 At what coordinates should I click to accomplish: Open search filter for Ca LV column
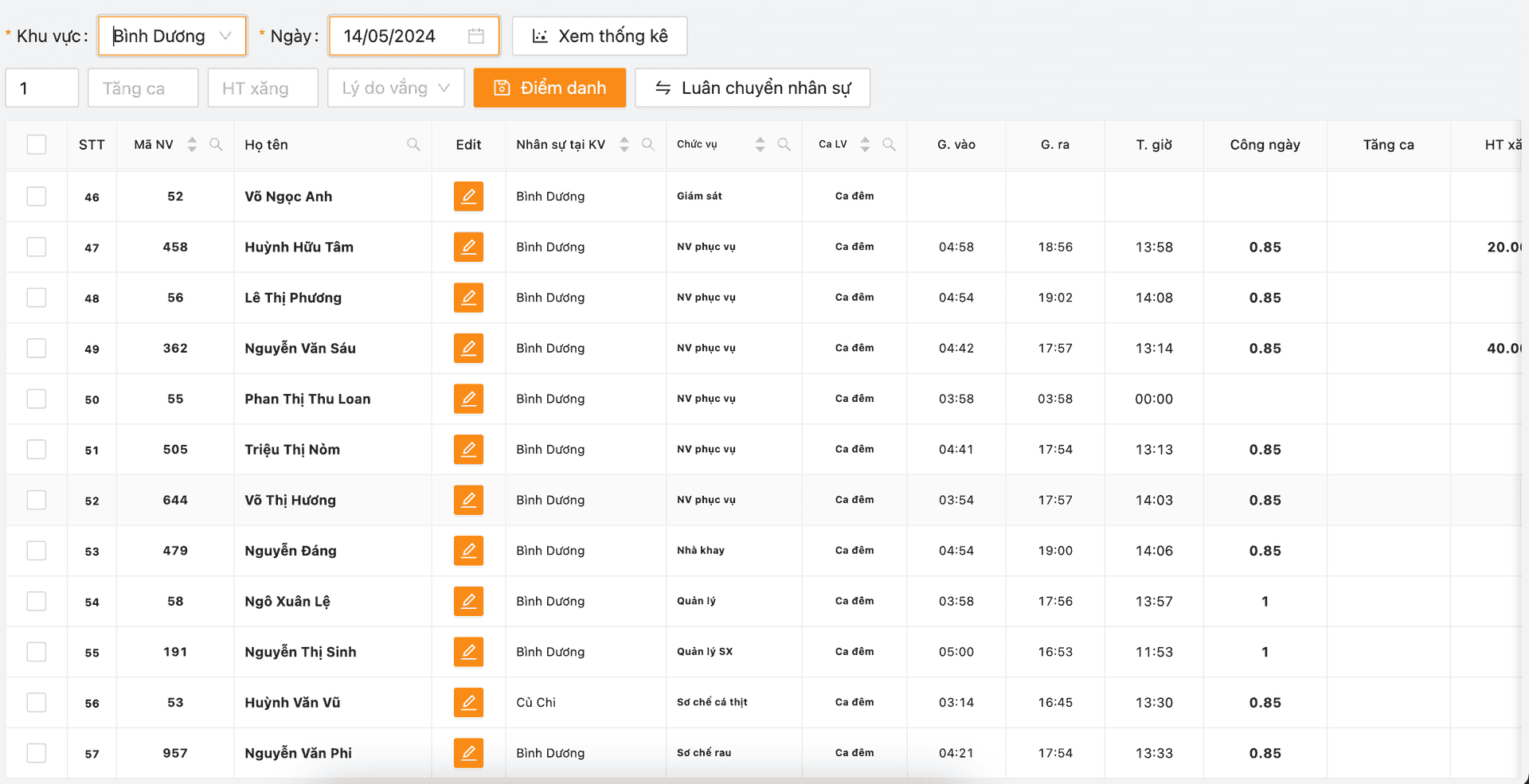[x=889, y=144]
